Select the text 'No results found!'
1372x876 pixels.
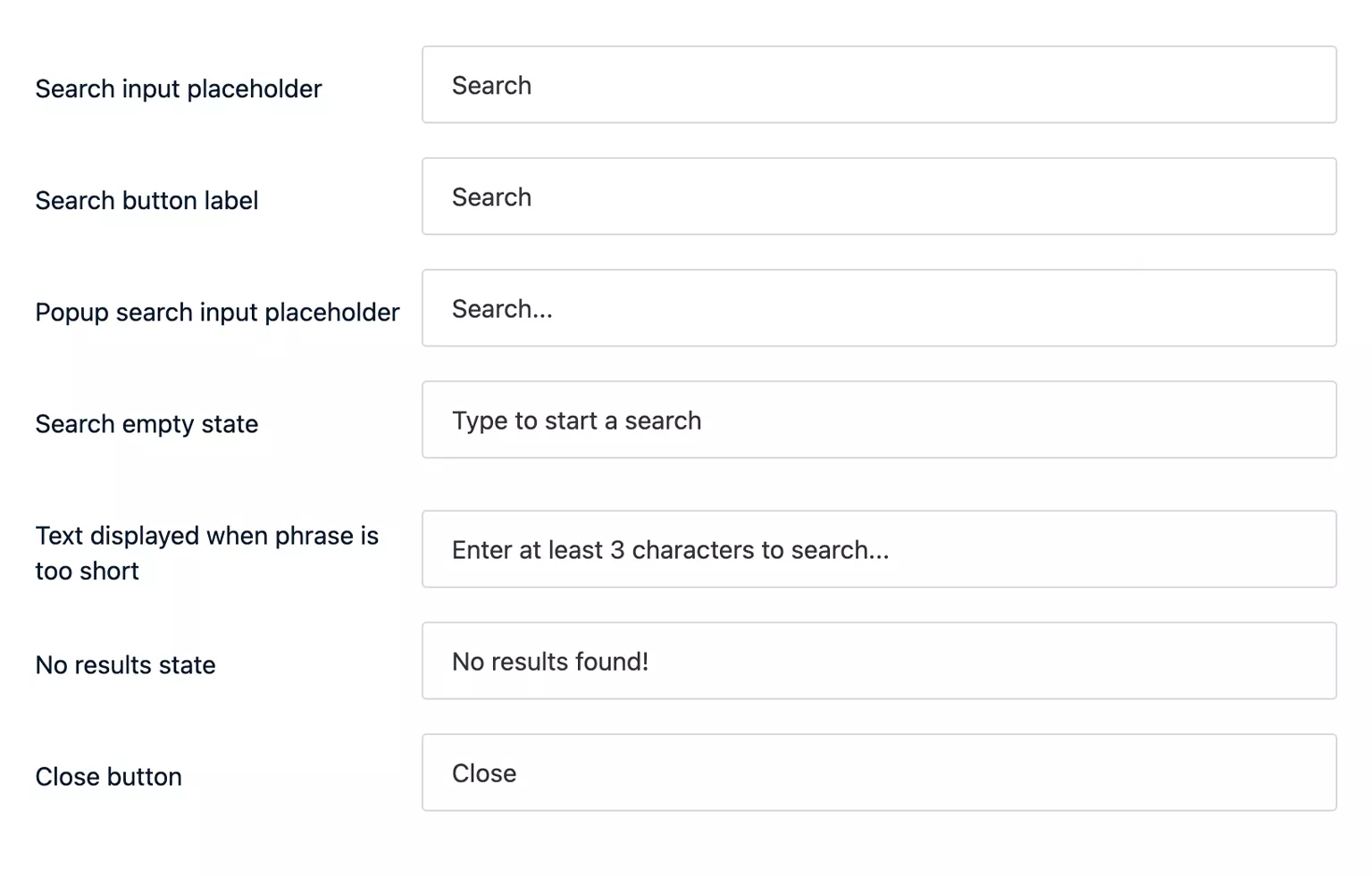point(551,661)
